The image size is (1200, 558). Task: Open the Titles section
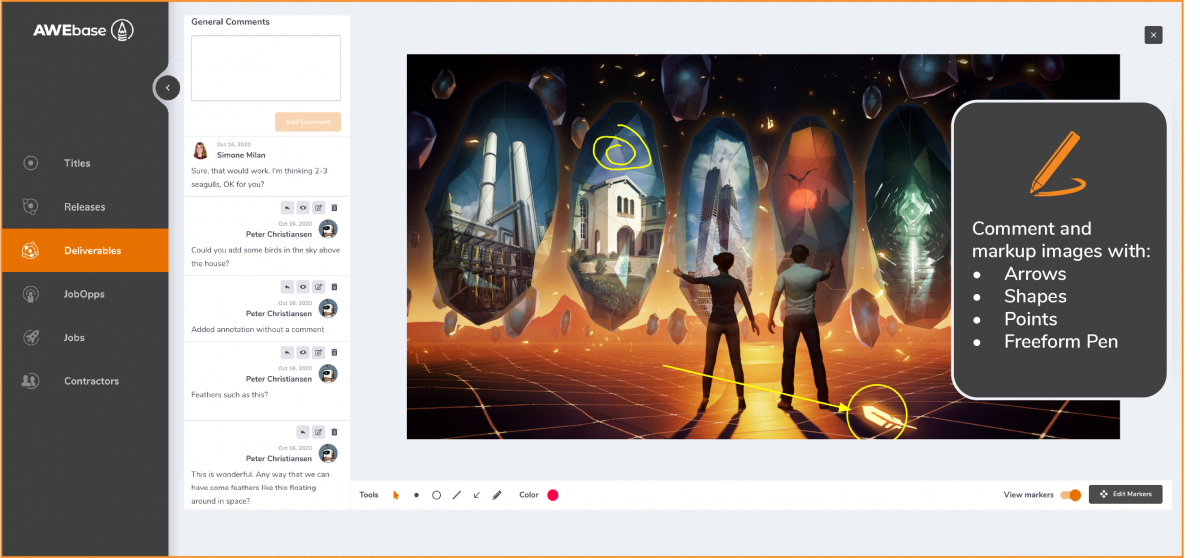point(77,163)
